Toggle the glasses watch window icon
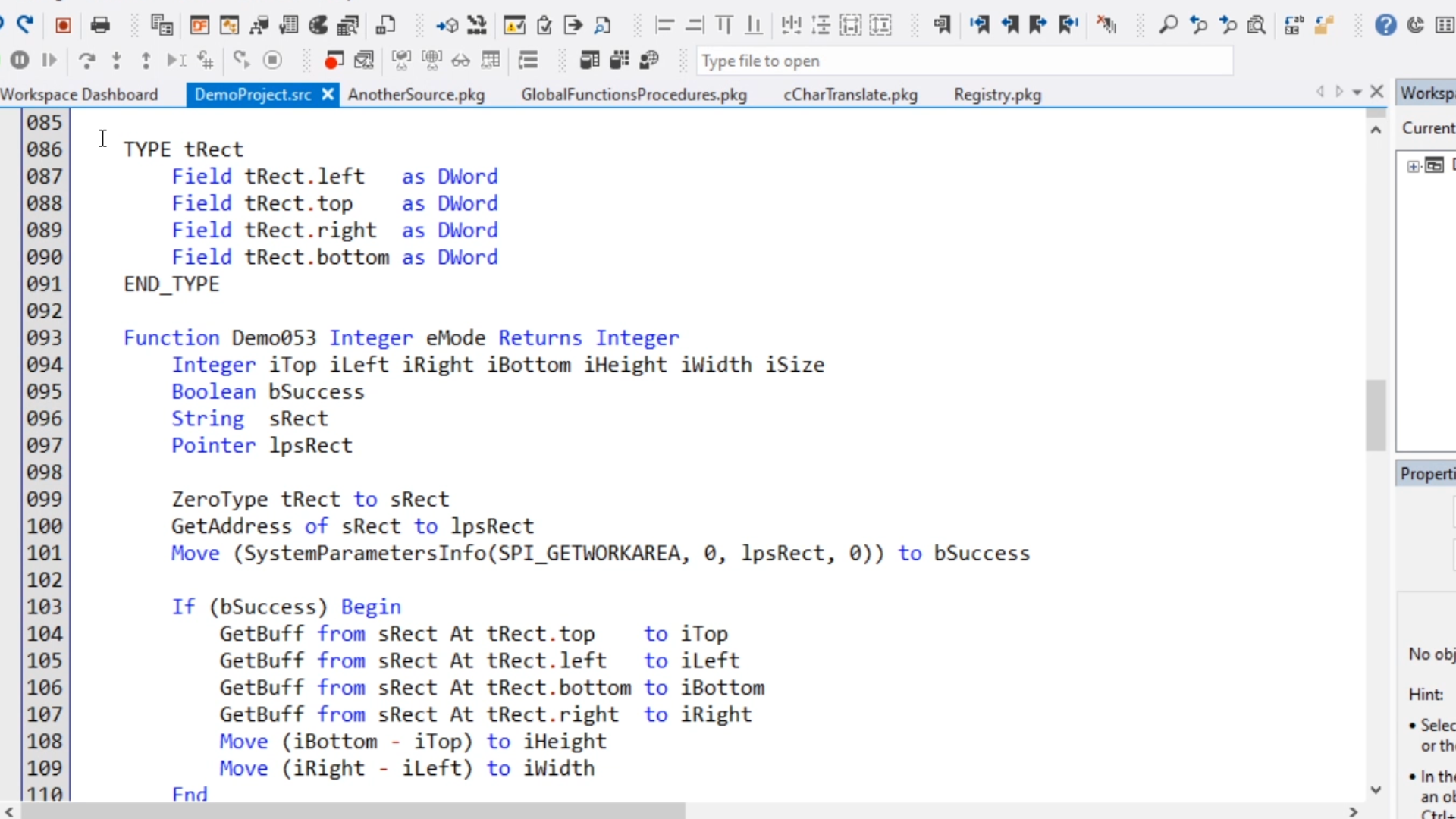Screen dimensions: 1456x819 [x=461, y=60]
